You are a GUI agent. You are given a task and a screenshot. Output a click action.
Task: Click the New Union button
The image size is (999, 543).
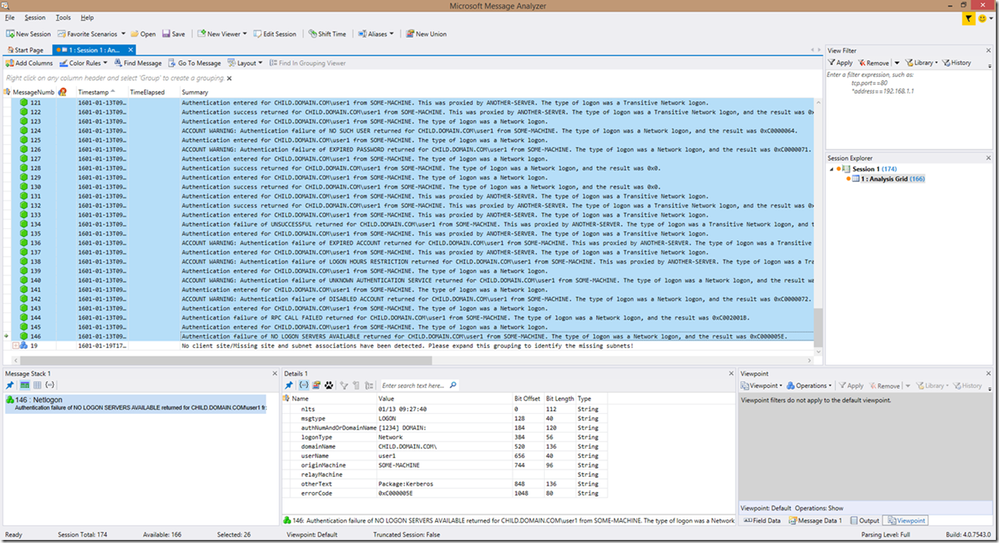[x=426, y=34]
